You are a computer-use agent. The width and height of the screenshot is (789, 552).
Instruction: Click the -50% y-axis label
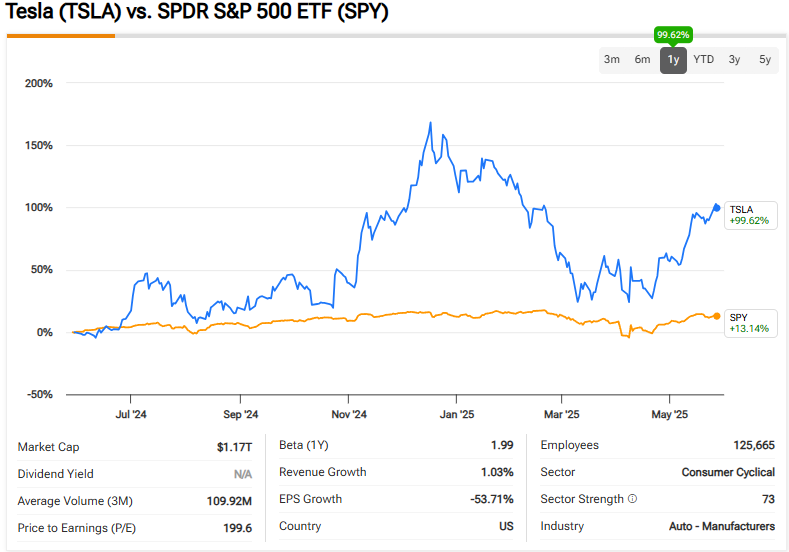point(40,394)
